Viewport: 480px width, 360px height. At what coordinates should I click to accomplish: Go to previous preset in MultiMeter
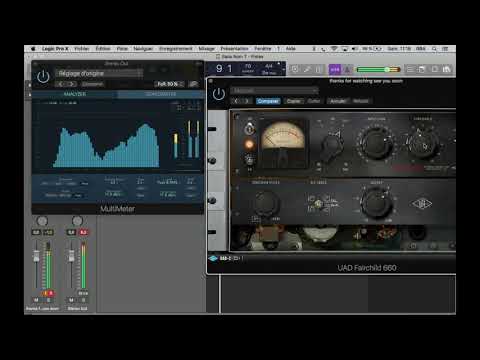pos(61,84)
